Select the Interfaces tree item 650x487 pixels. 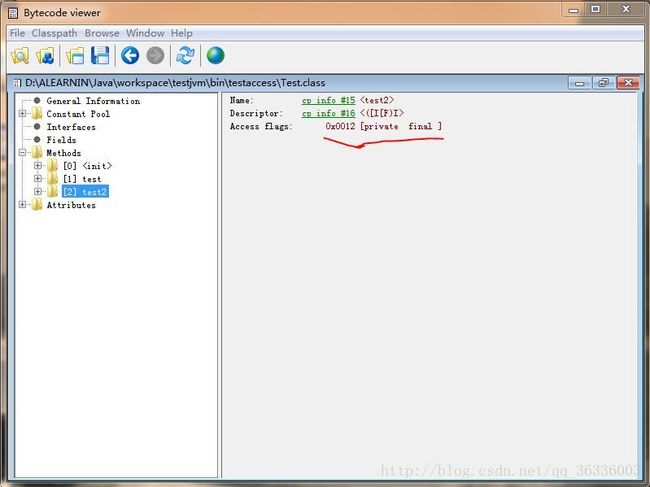(71, 127)
